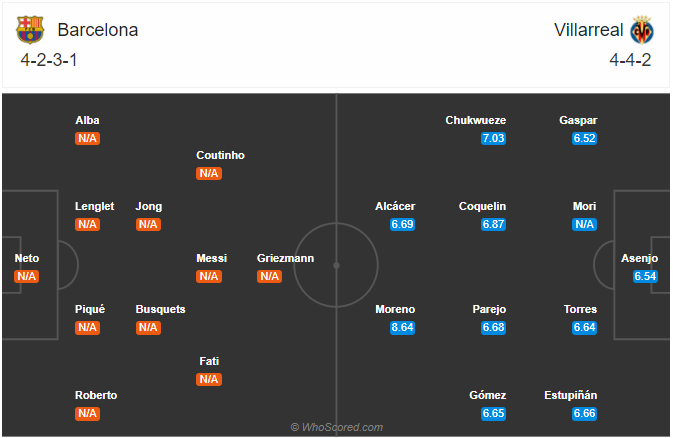Click Barcelona's 4-2-3-1 formation text
The image size is (673, 438).
tap(49, 60)
